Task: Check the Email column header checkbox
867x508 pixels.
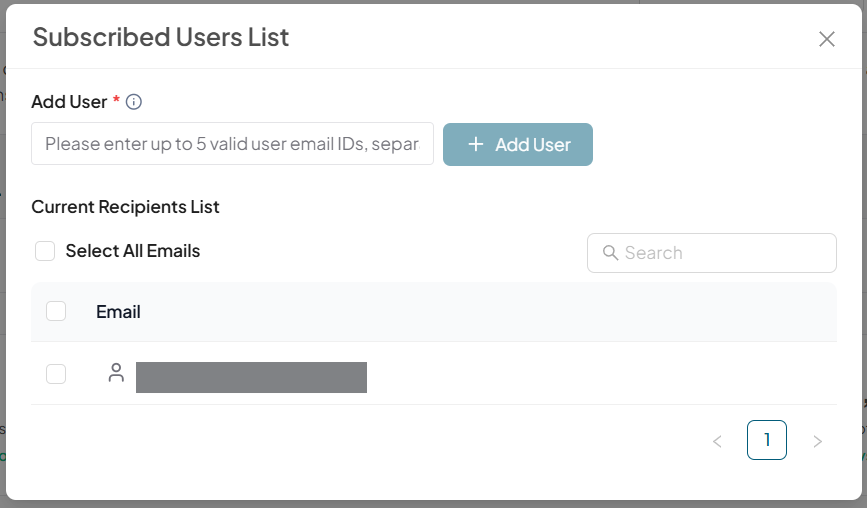Action: pyautogui.click(x=56, y=311)
